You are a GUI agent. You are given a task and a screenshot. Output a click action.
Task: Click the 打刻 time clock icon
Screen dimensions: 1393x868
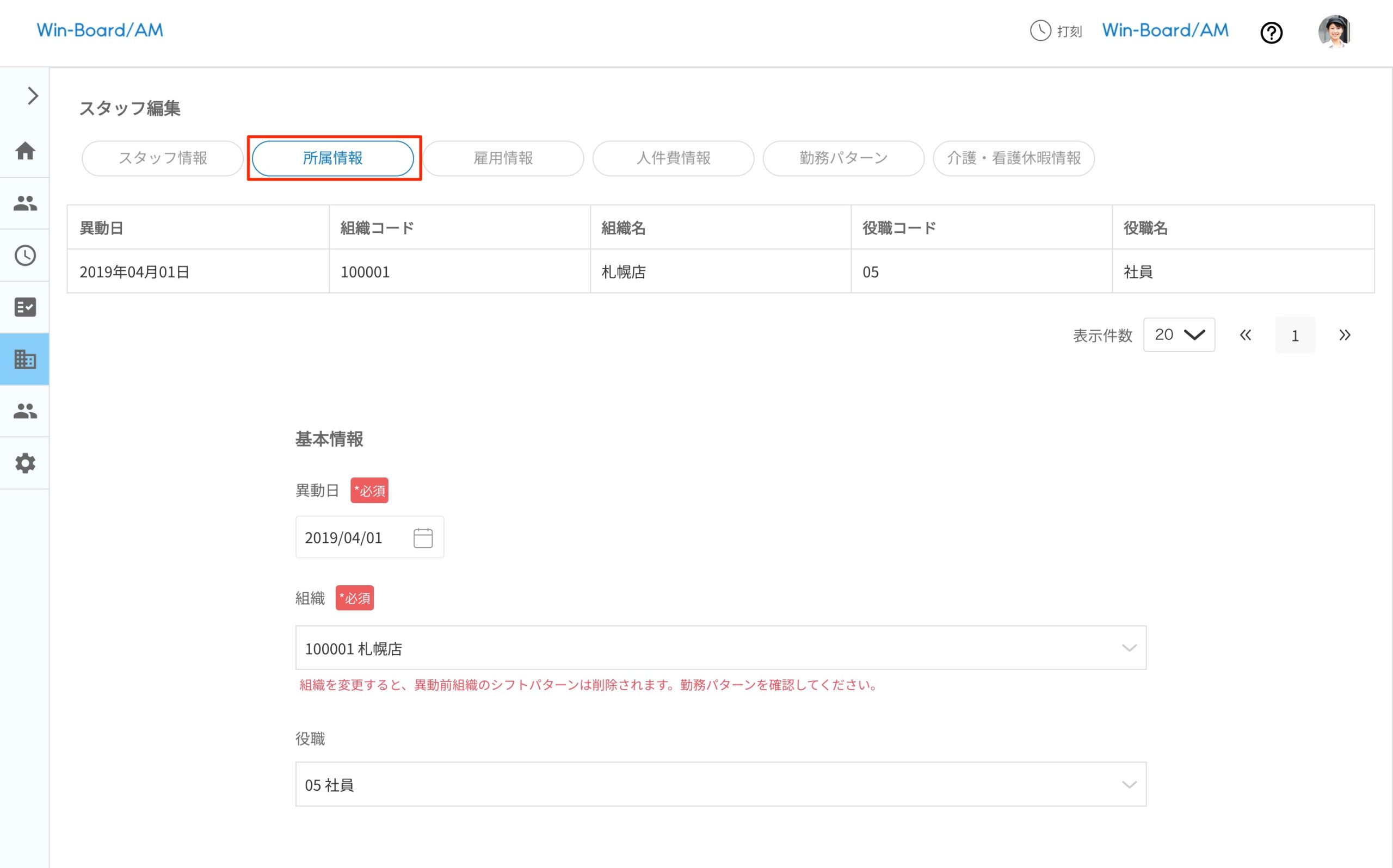1040,32
